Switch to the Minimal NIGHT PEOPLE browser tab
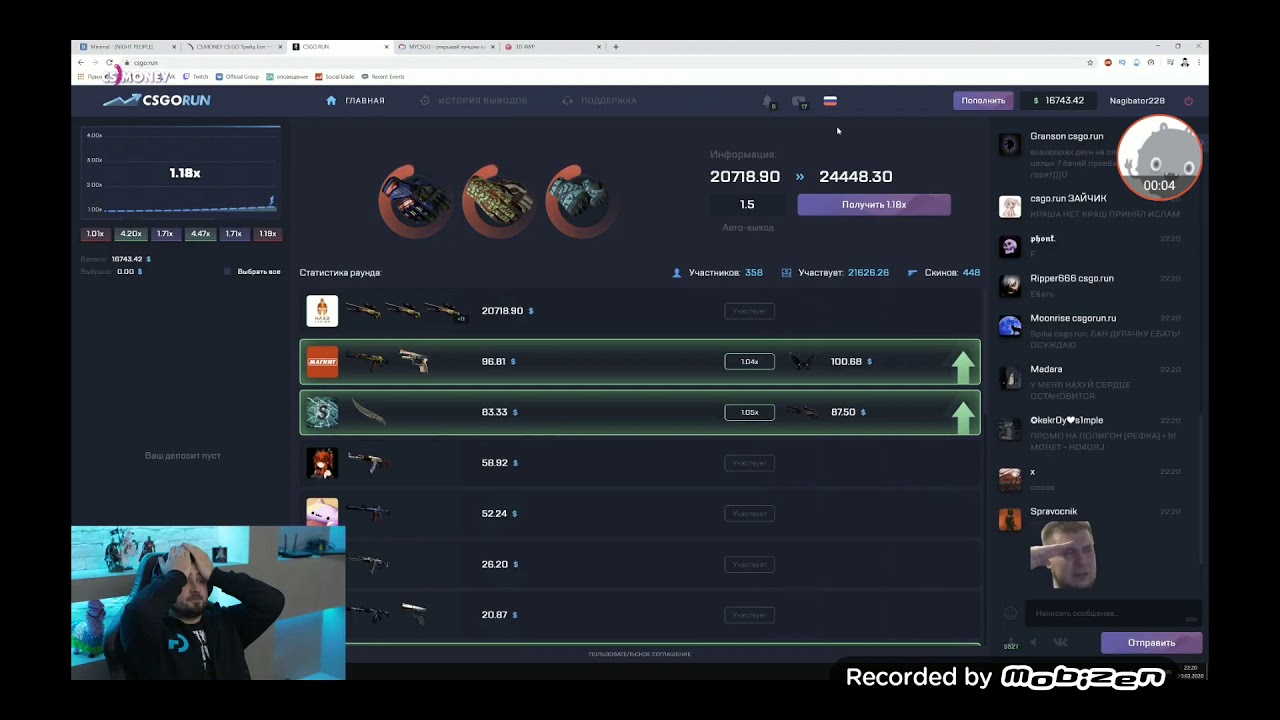This screenshot has width=1280, height=720. [x=127, y=47]
